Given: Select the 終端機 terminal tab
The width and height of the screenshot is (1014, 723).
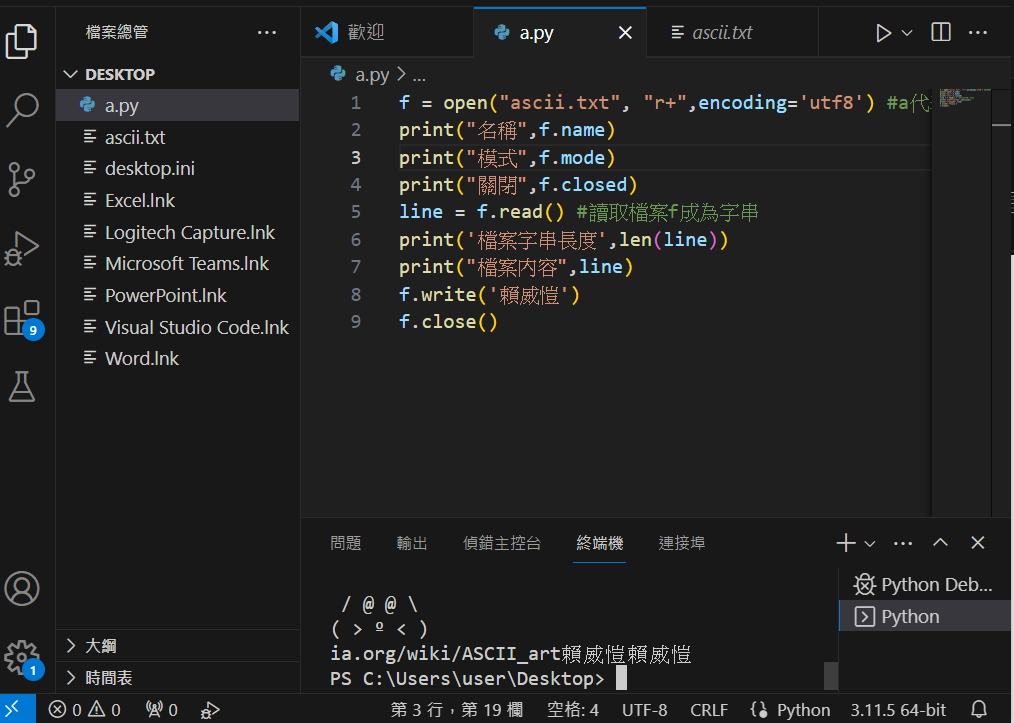Looking at the screenshot, I should [x=599, y=543].
